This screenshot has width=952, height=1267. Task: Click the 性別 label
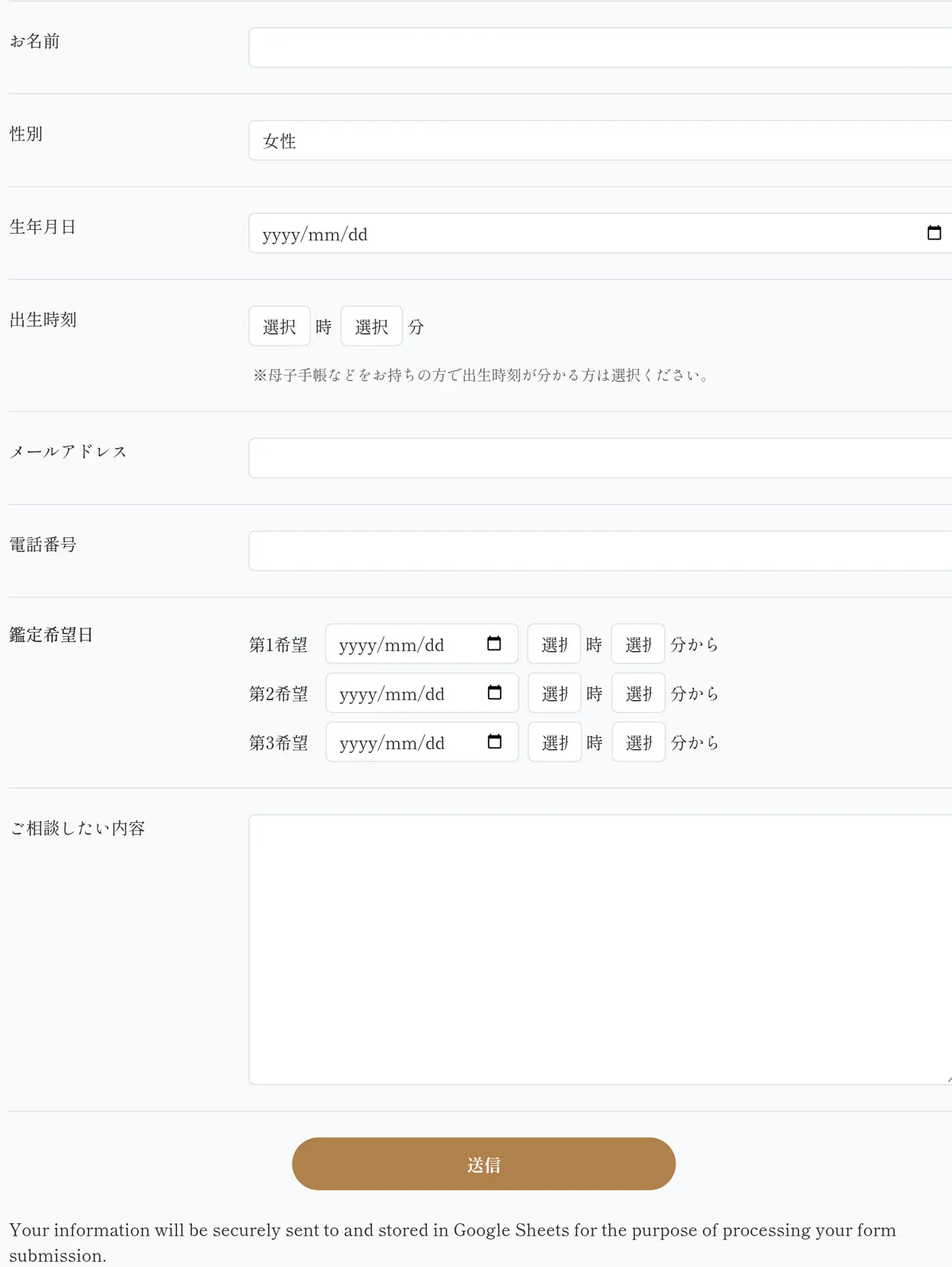26,134
